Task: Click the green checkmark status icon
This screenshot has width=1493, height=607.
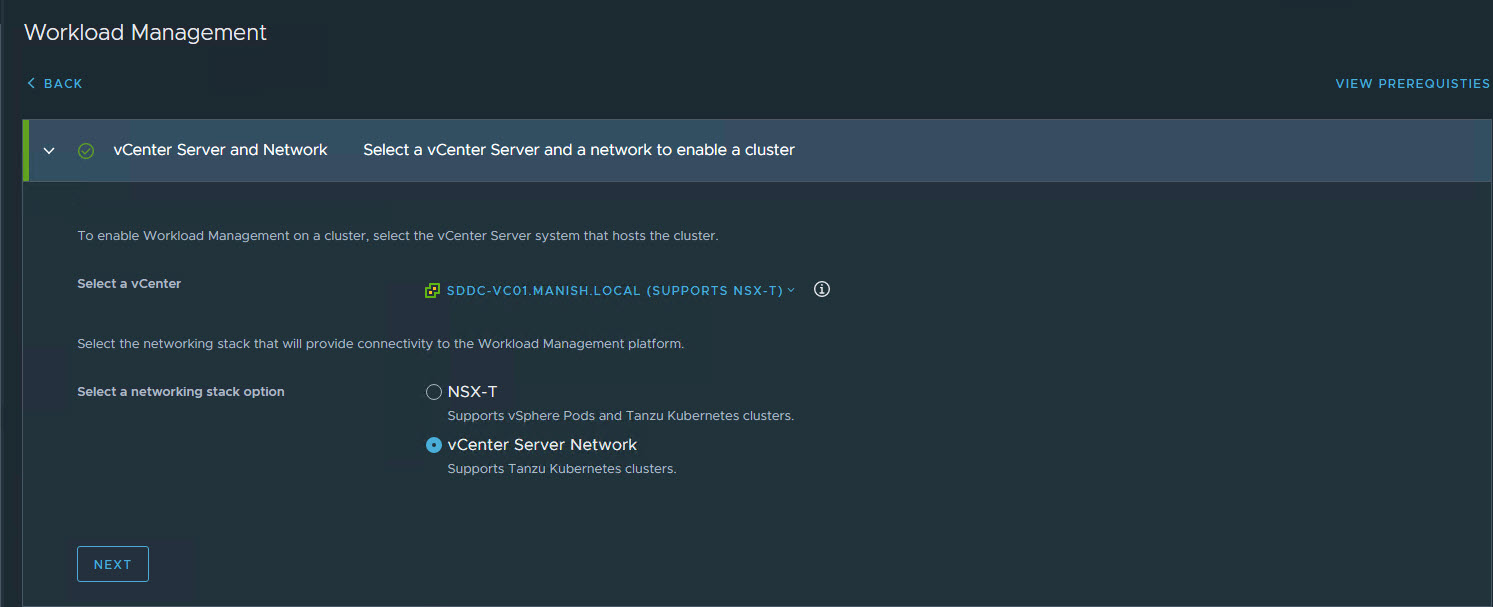Action: pyautogui.click(x=86, y=151)
